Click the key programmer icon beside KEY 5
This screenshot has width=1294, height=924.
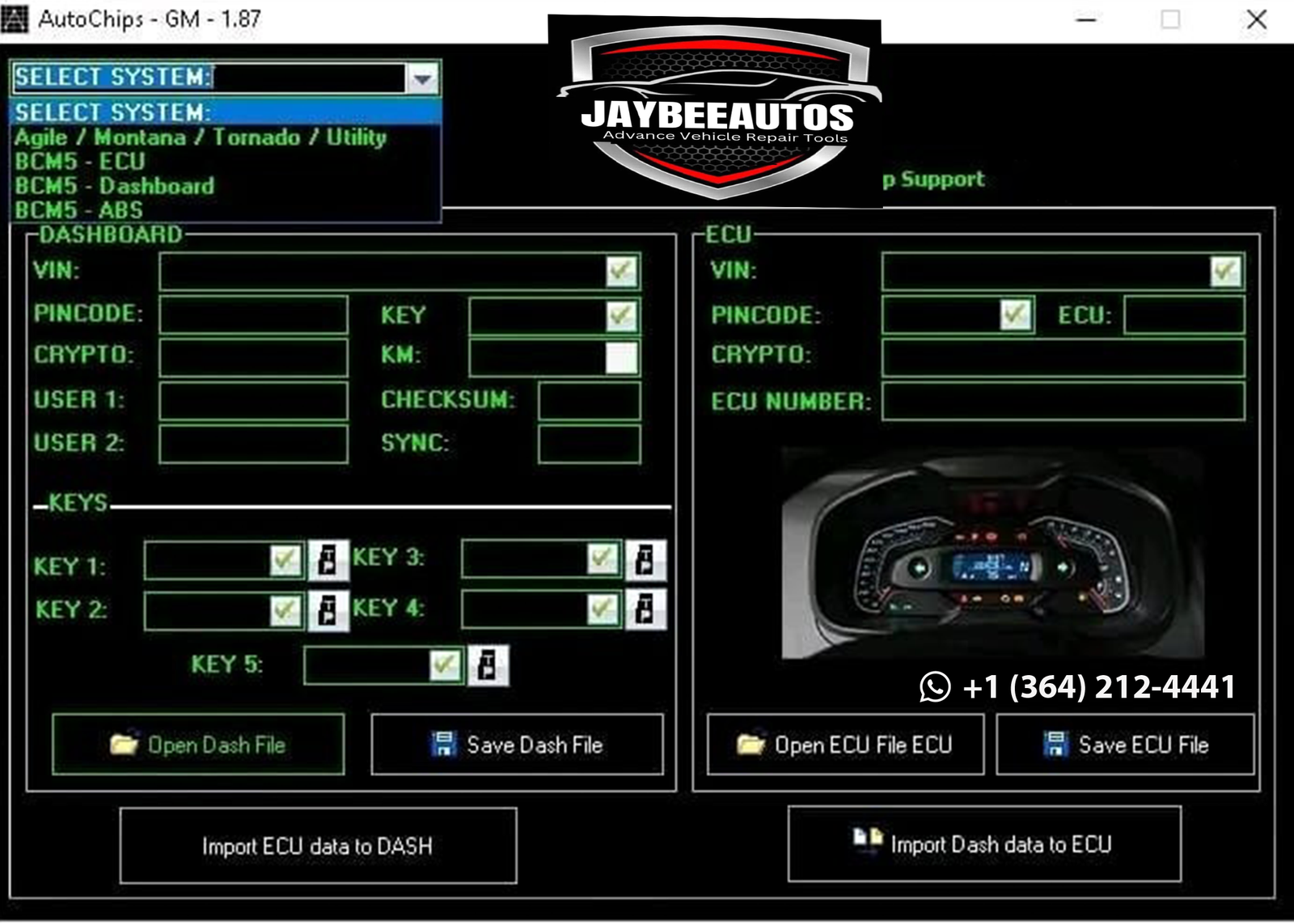pos(487,665)
